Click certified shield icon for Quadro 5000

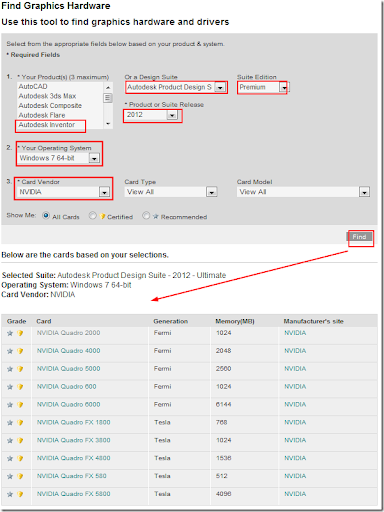[x=20, y=369]
